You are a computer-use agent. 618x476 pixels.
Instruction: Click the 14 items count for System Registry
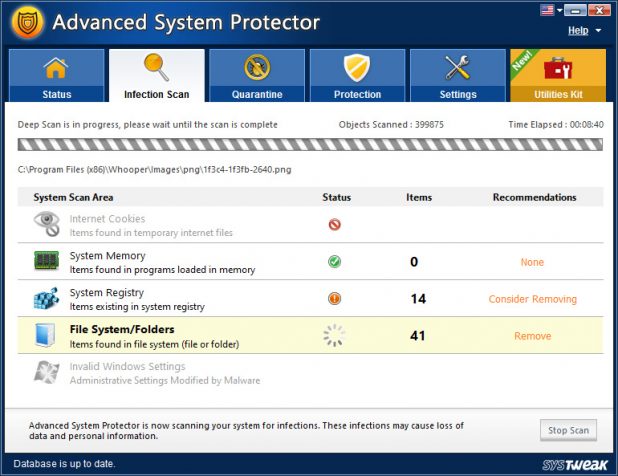(418, 299)
